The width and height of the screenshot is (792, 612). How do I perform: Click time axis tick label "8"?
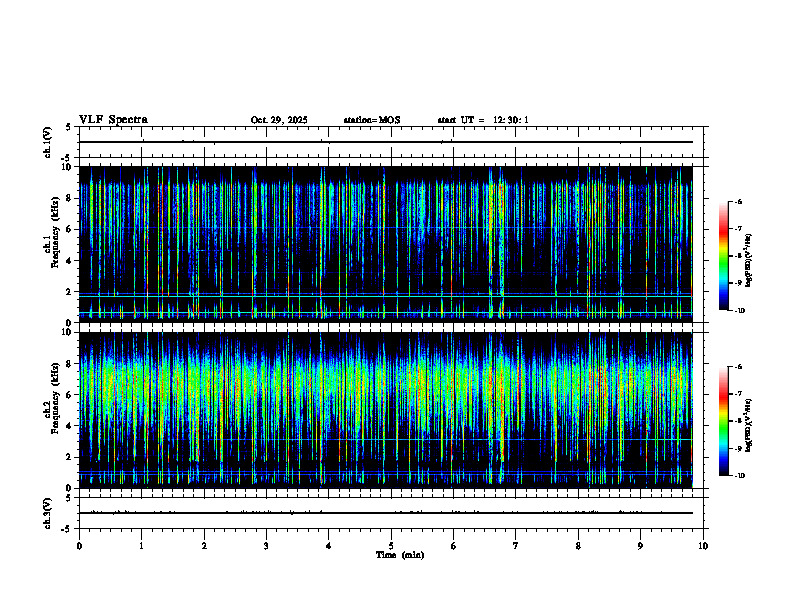pyautogui.click(x=578, y=546)
